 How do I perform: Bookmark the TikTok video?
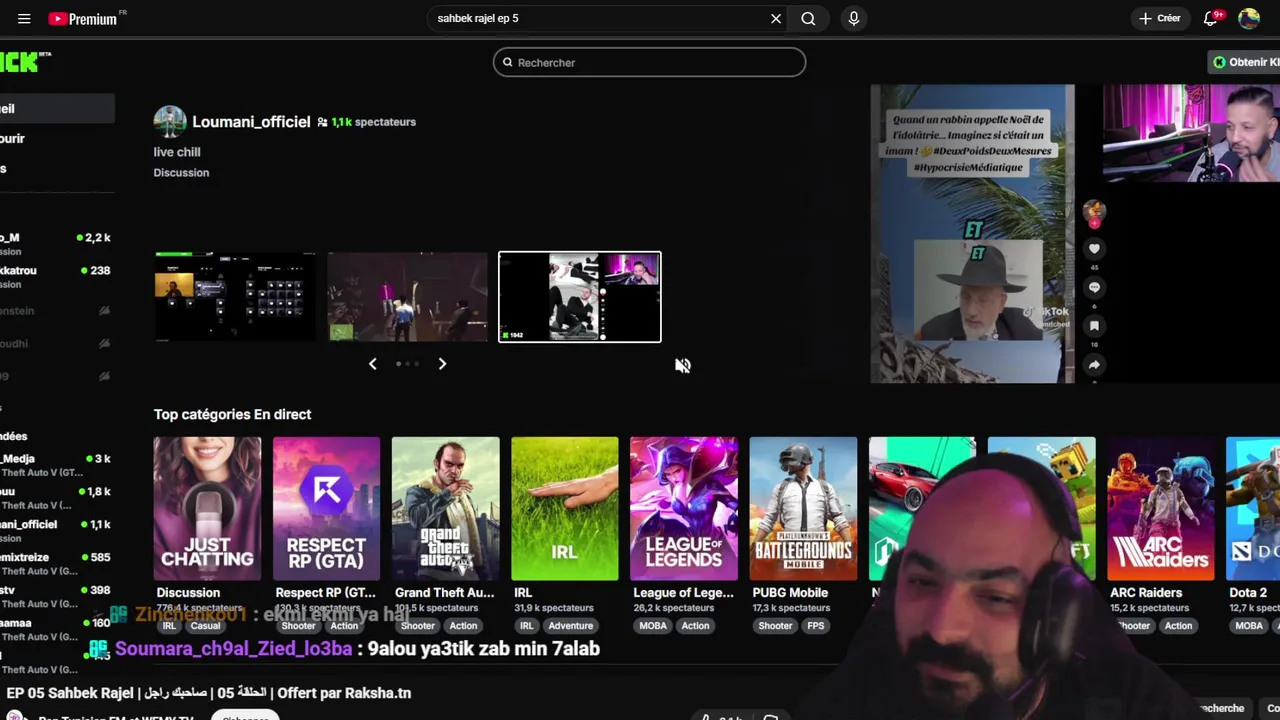coord(1094,326)
